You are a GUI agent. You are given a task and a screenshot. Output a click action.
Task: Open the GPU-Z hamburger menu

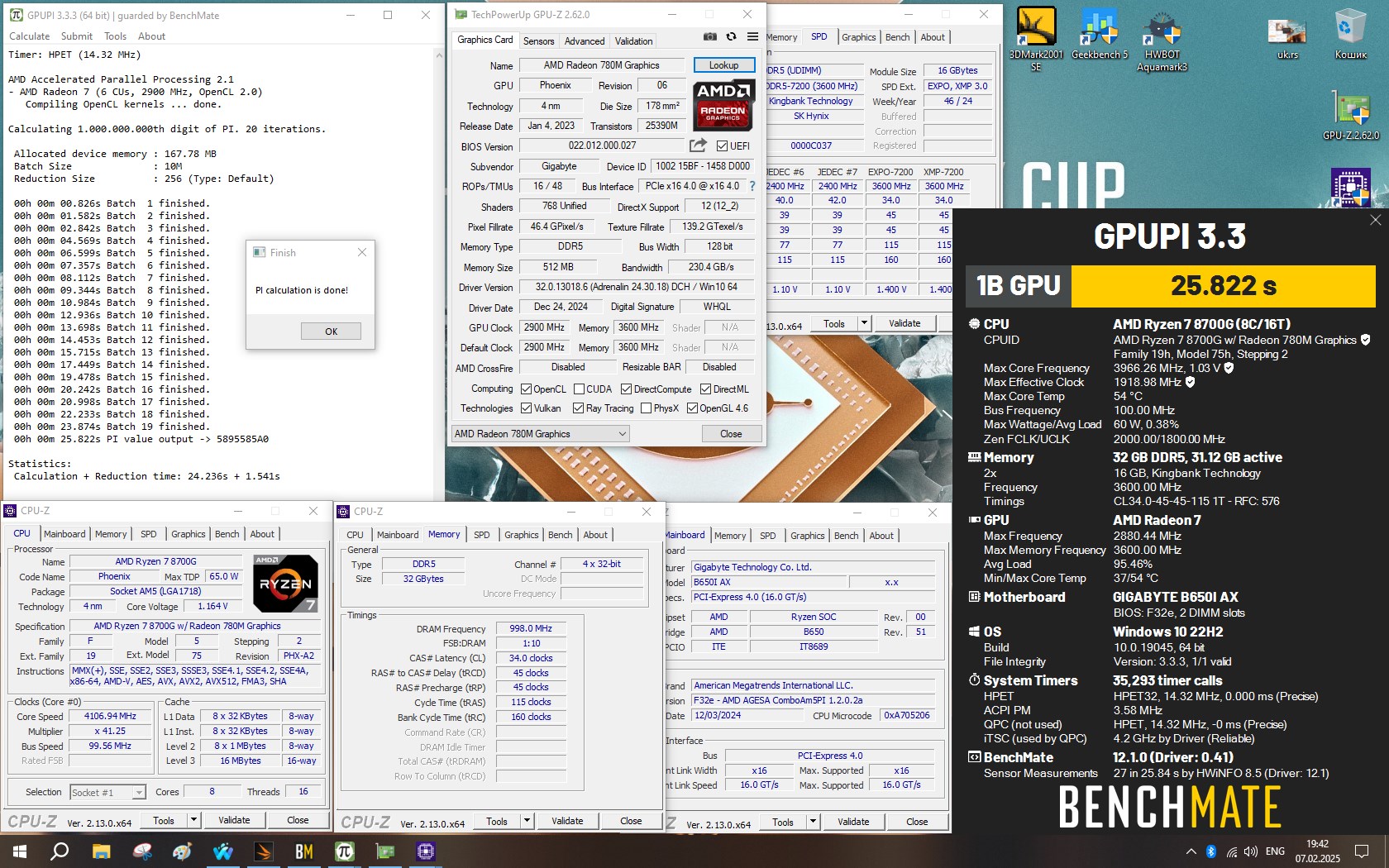752,36
